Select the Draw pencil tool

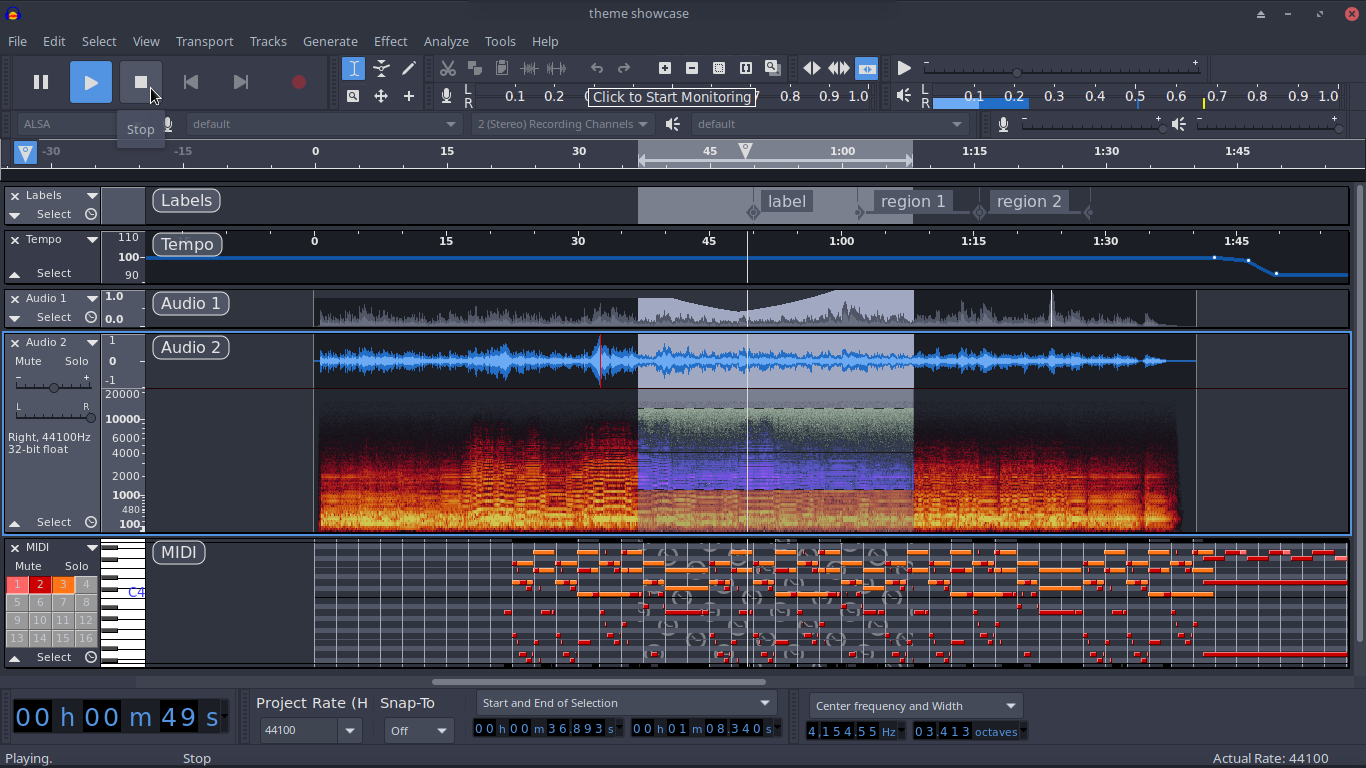[408, 68]
